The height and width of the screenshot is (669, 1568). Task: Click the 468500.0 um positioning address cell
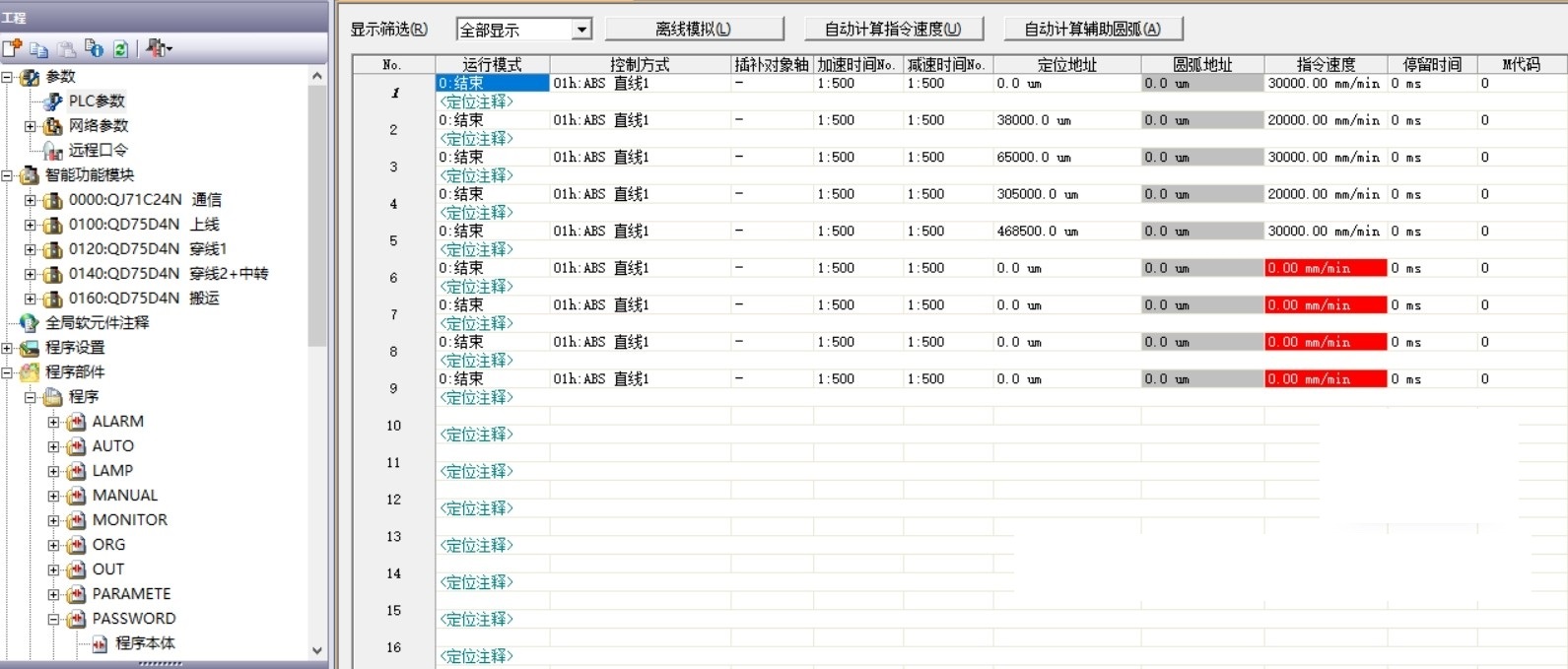click(1067, 232)
